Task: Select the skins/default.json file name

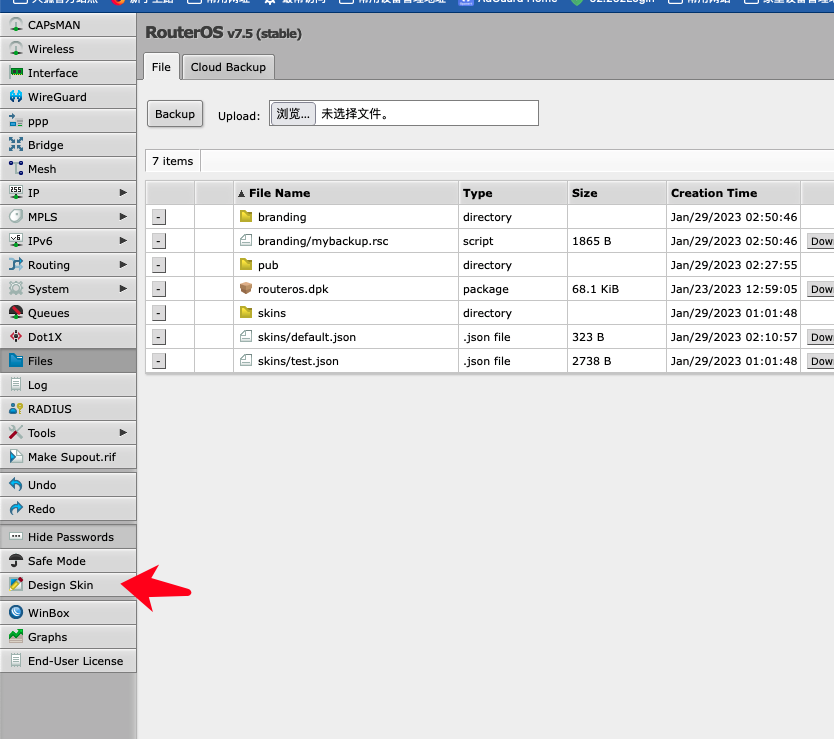Action: (307, 337)
